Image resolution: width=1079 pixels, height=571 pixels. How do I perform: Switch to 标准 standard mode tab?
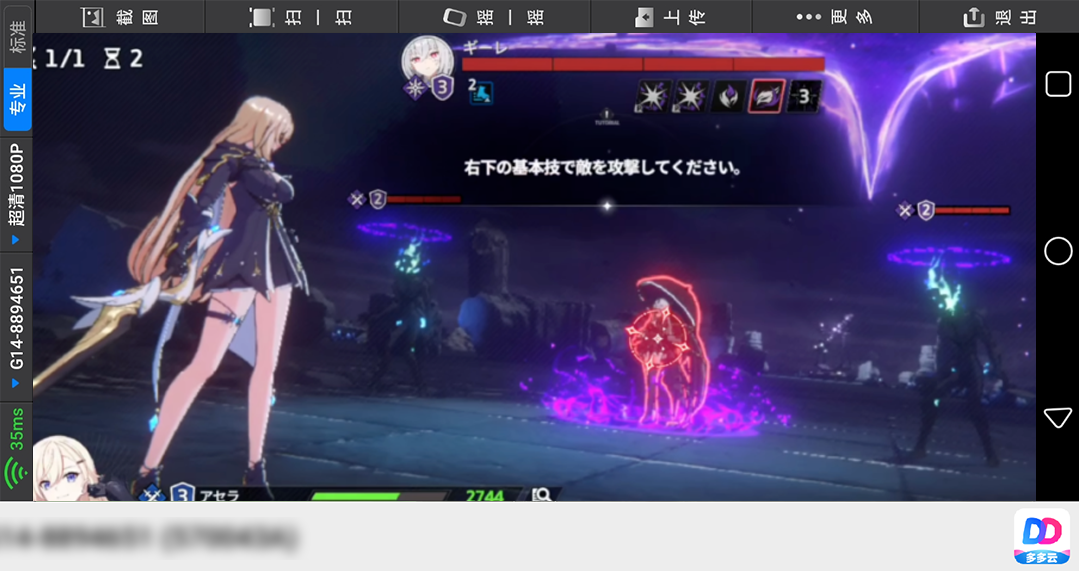[x=17, y=36]
